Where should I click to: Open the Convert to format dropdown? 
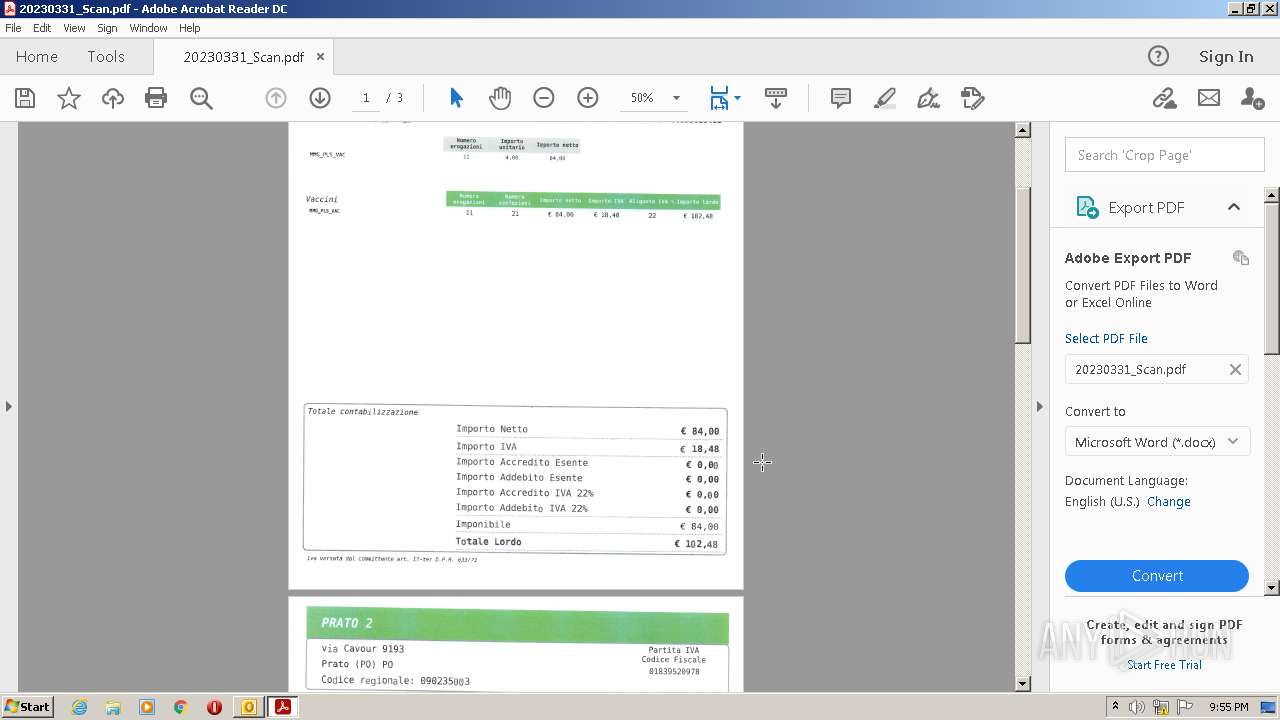(x=1157, y=442)
